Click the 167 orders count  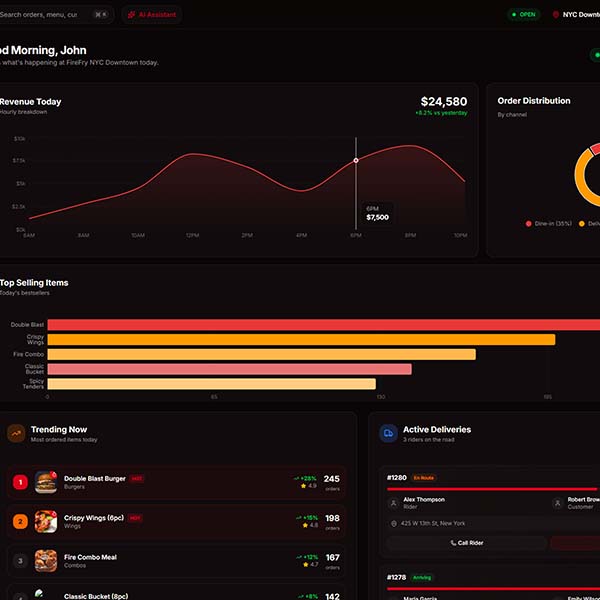pyautogui.click(x=332, y=558)
